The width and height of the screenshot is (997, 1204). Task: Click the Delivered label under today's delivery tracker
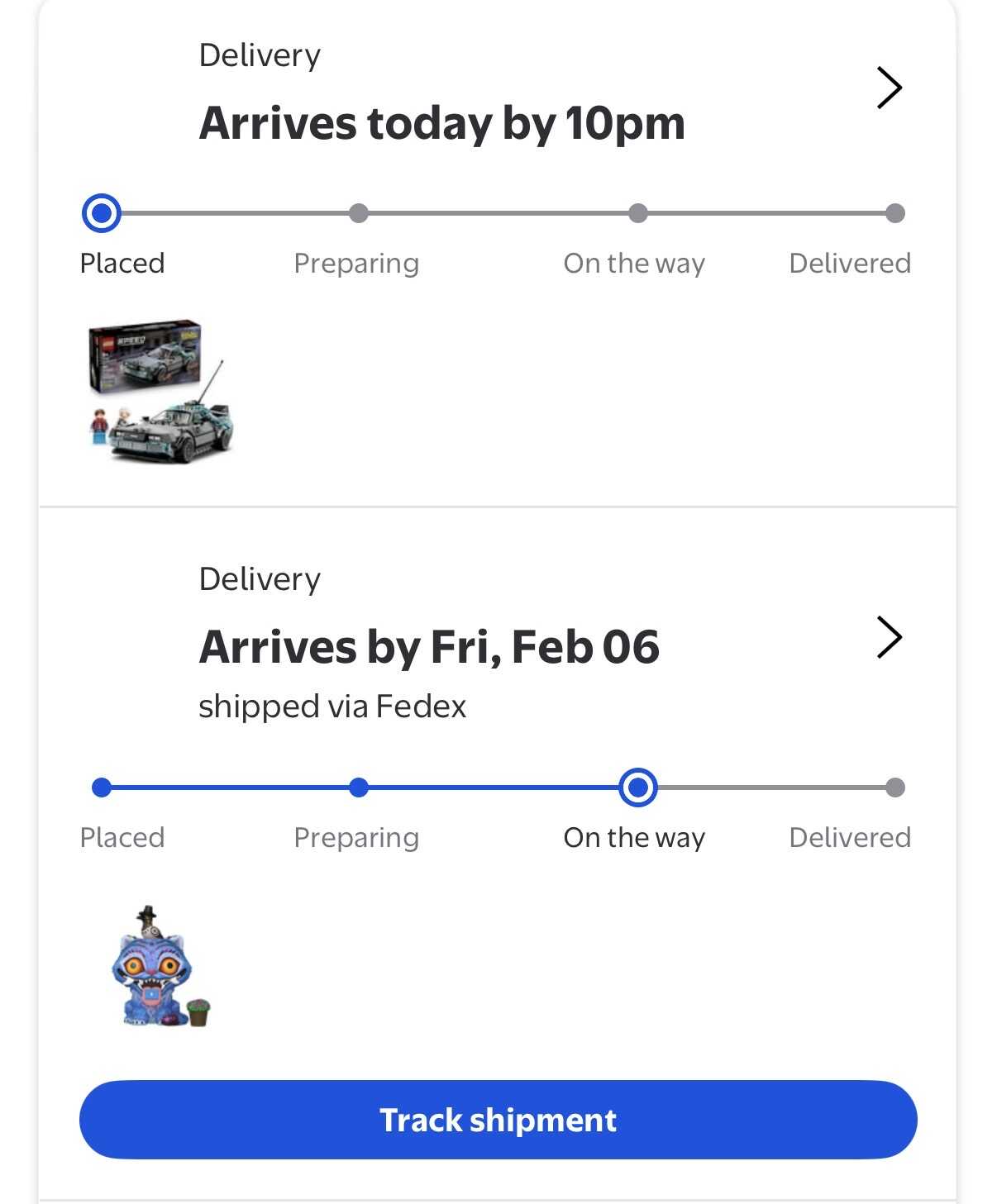[x=849, y=264]
